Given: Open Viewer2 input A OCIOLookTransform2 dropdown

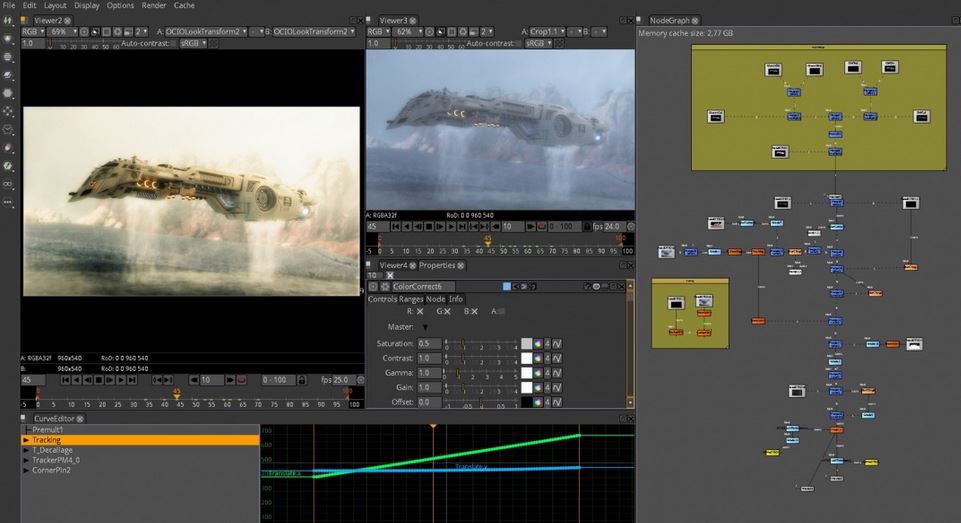Looking at the screenshot, I should tap(206, 31).
